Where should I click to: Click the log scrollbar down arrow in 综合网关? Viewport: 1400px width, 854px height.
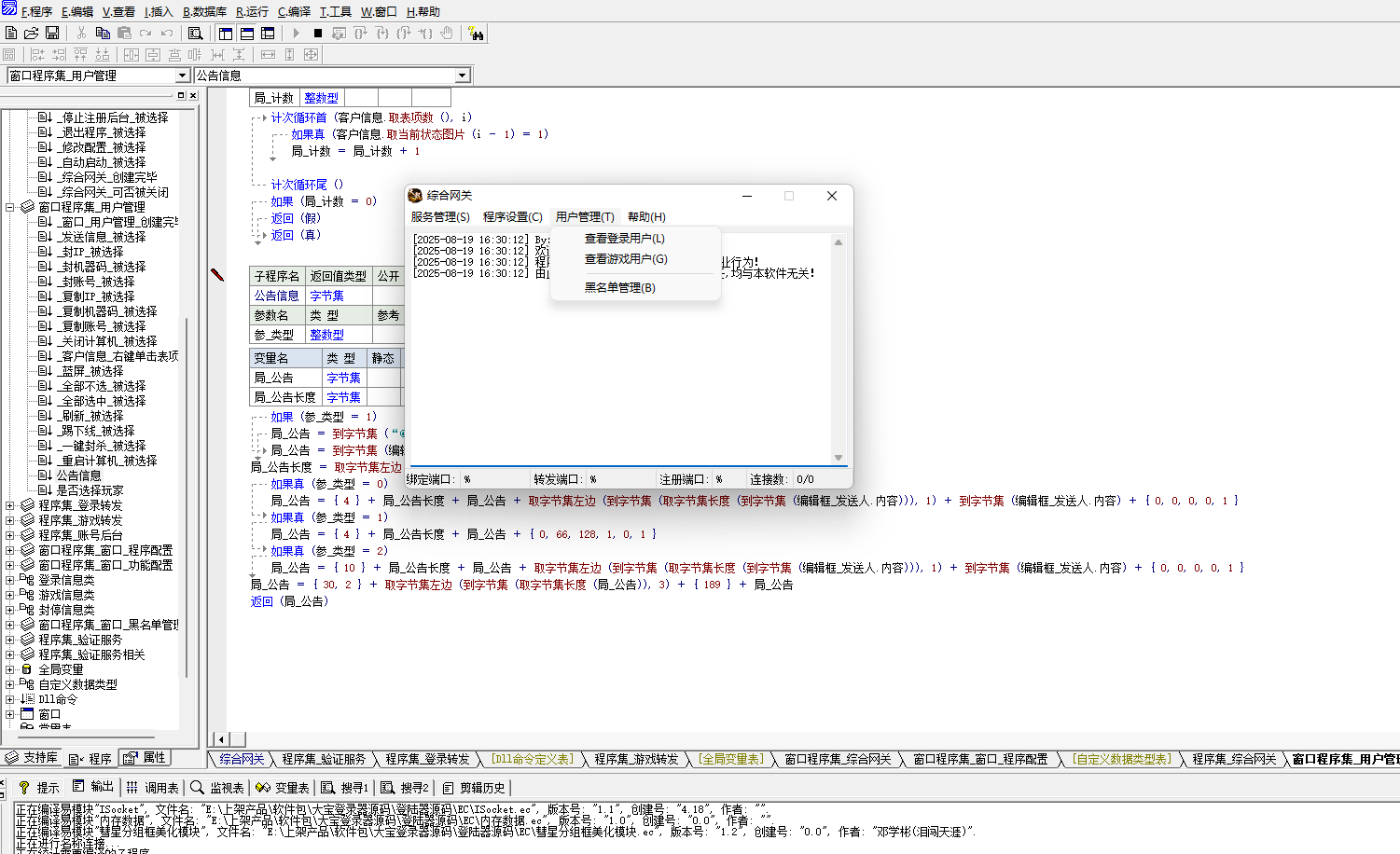click(838, 458)
